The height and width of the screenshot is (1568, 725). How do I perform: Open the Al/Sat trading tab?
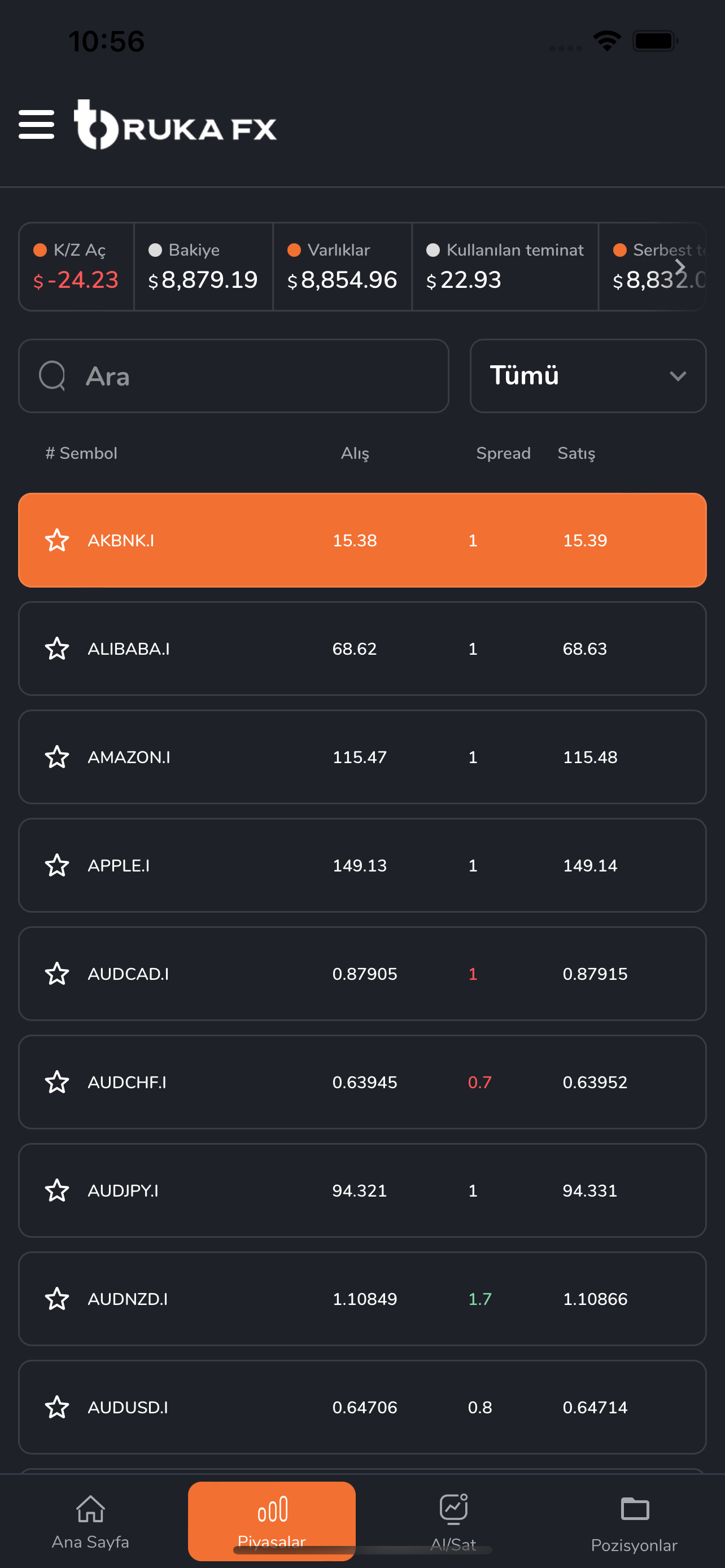453,1522
